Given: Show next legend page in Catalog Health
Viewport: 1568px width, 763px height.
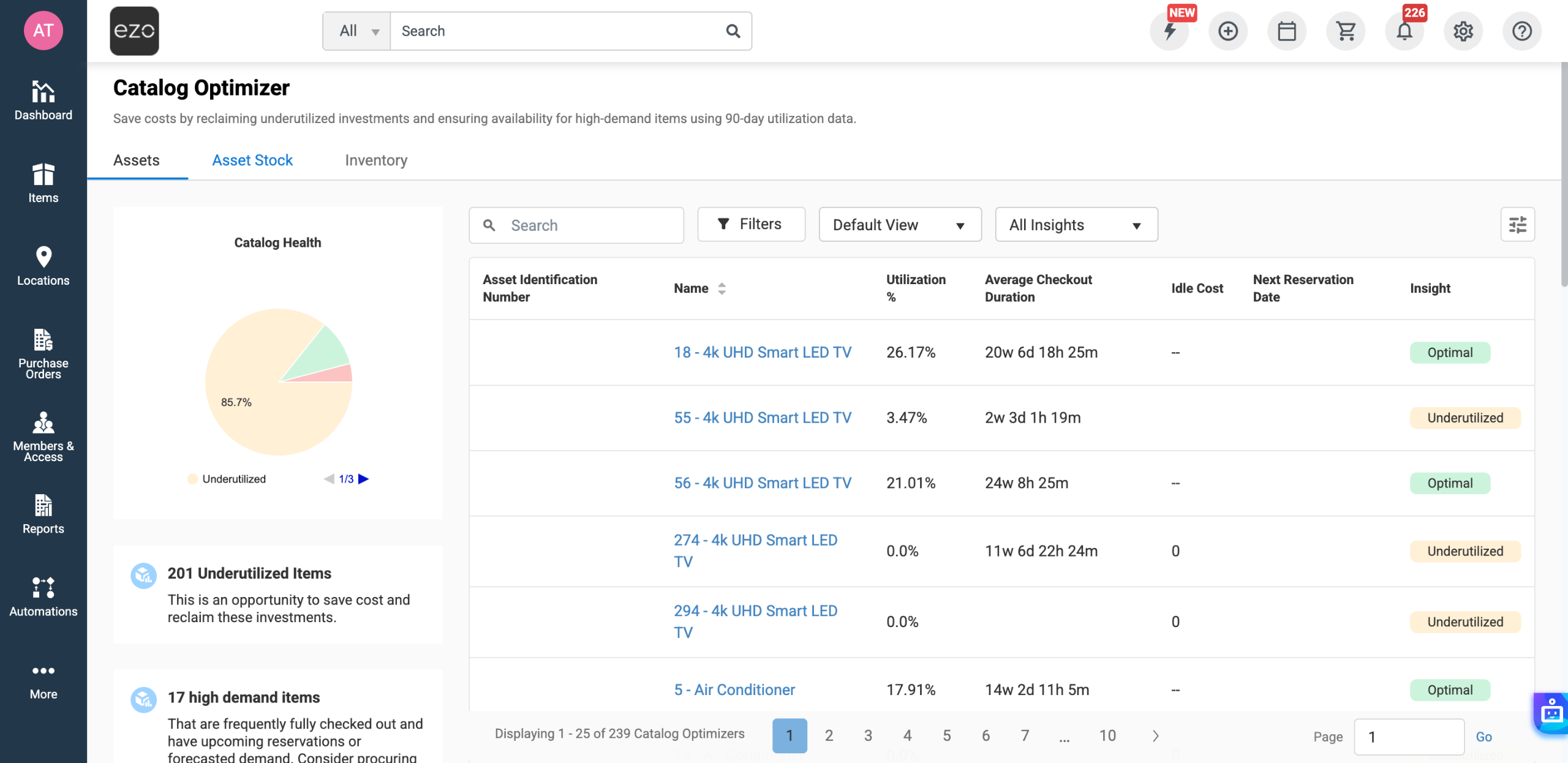Looking at the screenshot, I should (x=364, y=479).
